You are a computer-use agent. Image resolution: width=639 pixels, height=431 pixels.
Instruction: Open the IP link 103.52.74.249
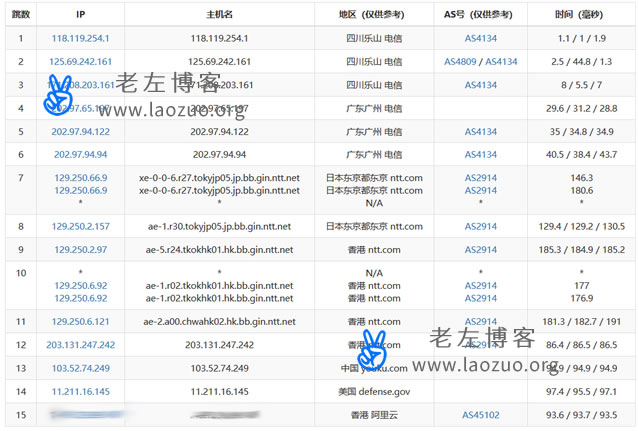pos(80,368)
